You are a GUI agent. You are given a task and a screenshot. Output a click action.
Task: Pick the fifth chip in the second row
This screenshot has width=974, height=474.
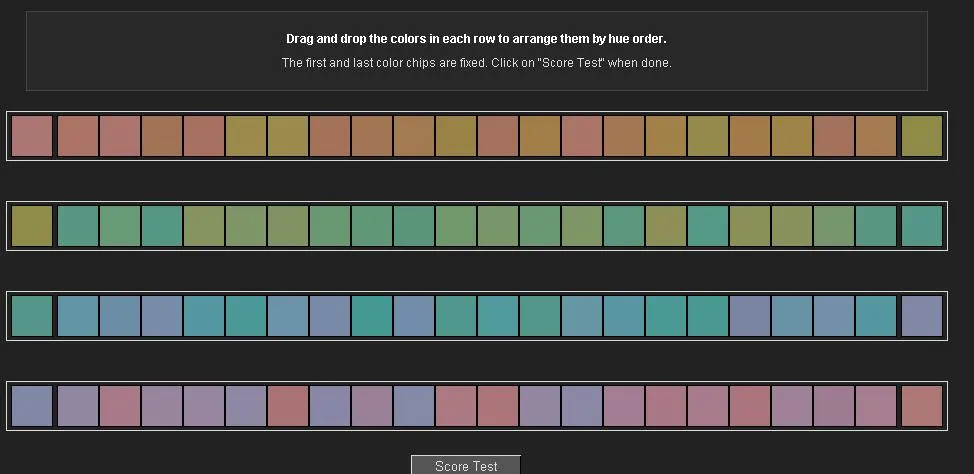click(x=204, y=226)
